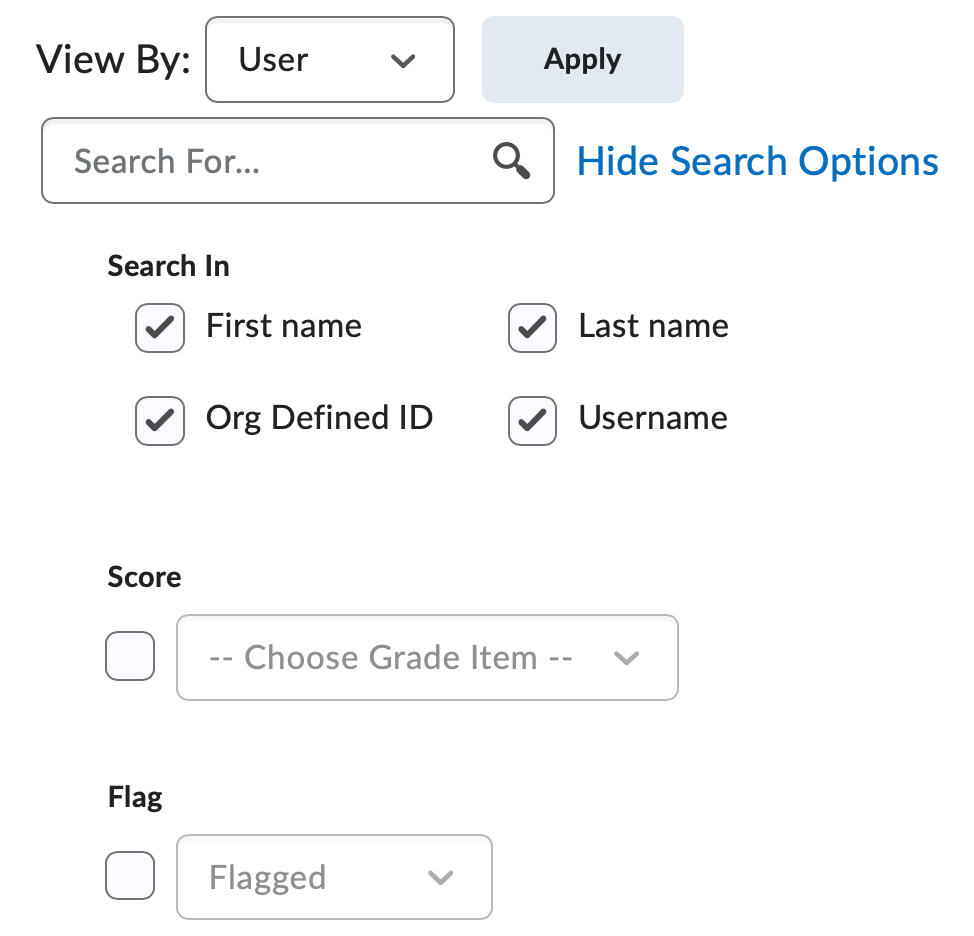Uncheck the Last name checkbox

coord(531,327)
